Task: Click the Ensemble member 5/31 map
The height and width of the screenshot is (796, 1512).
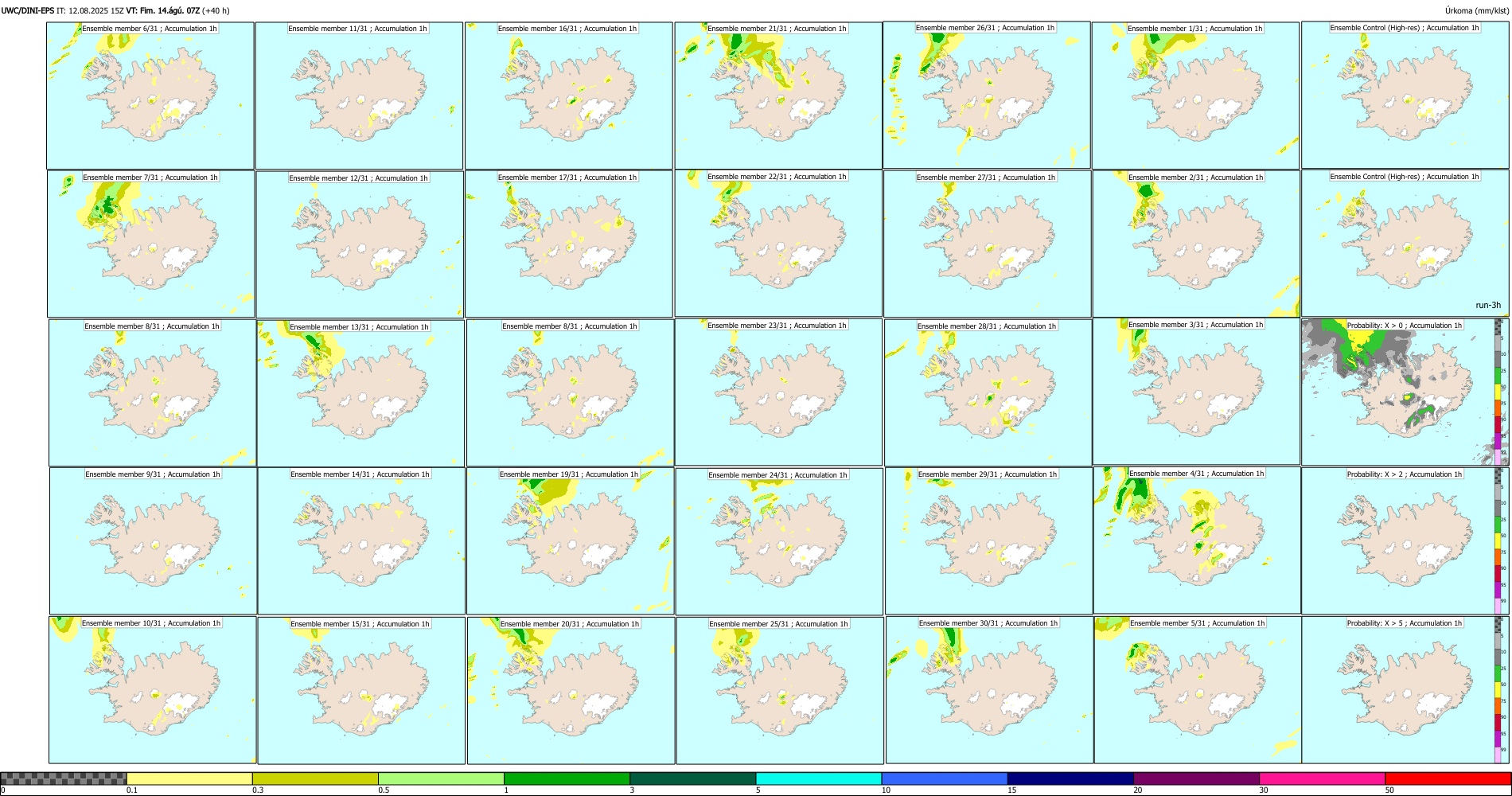Action: [x=1198, y=689]
